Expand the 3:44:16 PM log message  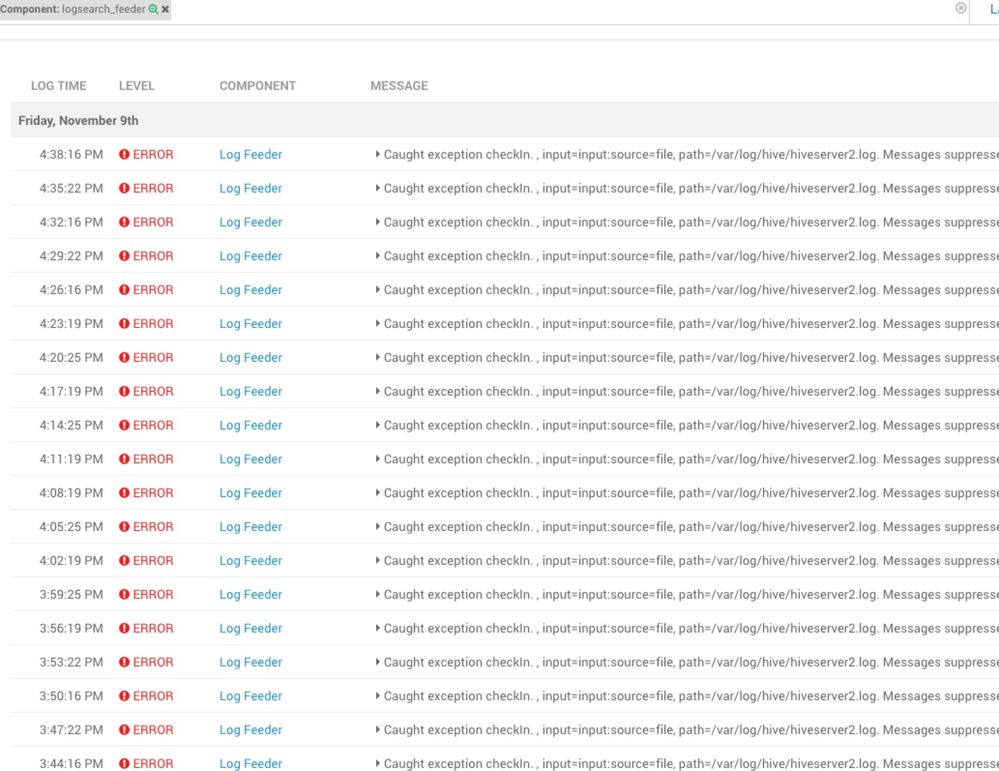(x=377, y=763)
